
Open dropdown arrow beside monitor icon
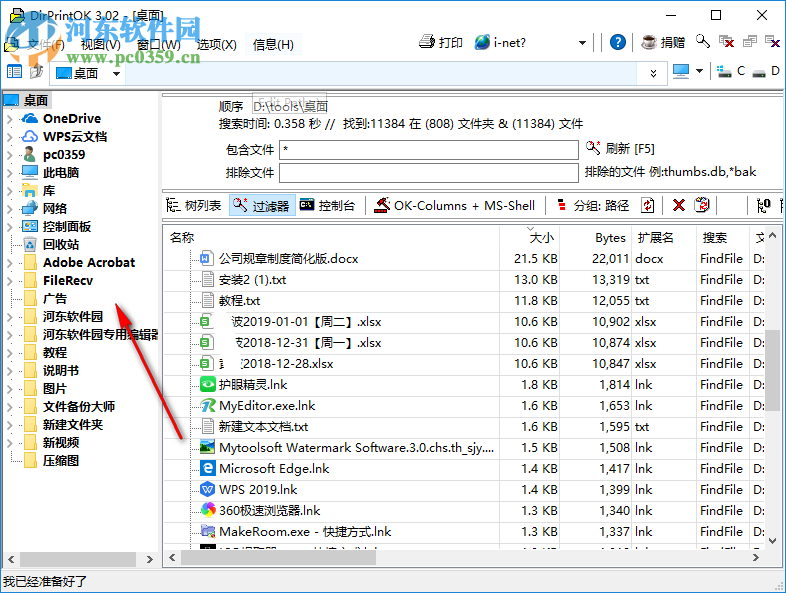[699, 71]
